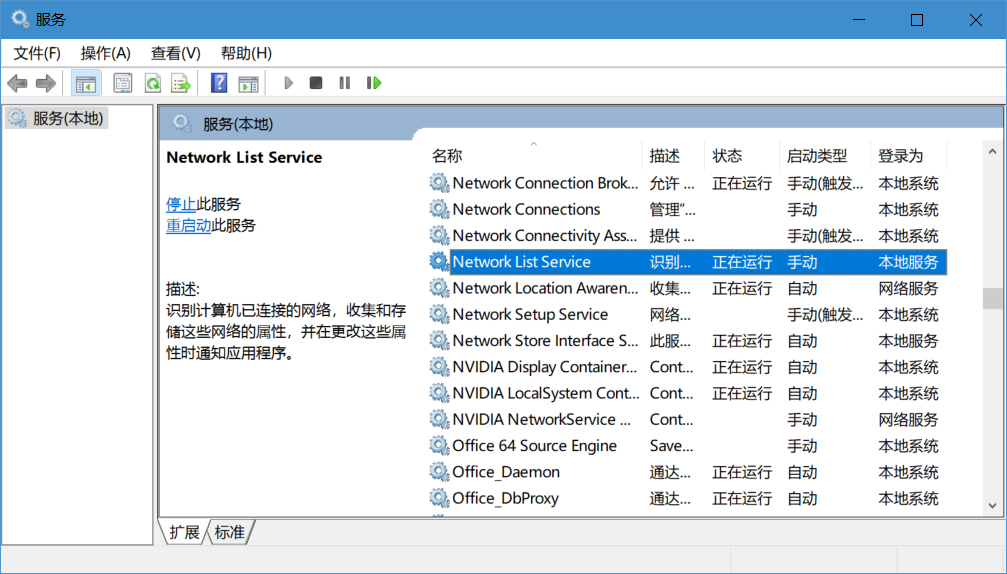Click the Back arrow in toolbar
Image resolution: width=1007 pixels, height=574 pixels.
coord(17,83)
